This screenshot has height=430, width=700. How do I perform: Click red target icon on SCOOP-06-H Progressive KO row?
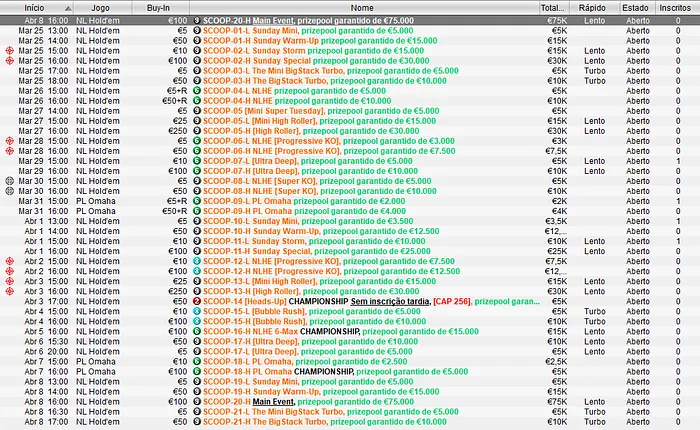tap(9, 151)
